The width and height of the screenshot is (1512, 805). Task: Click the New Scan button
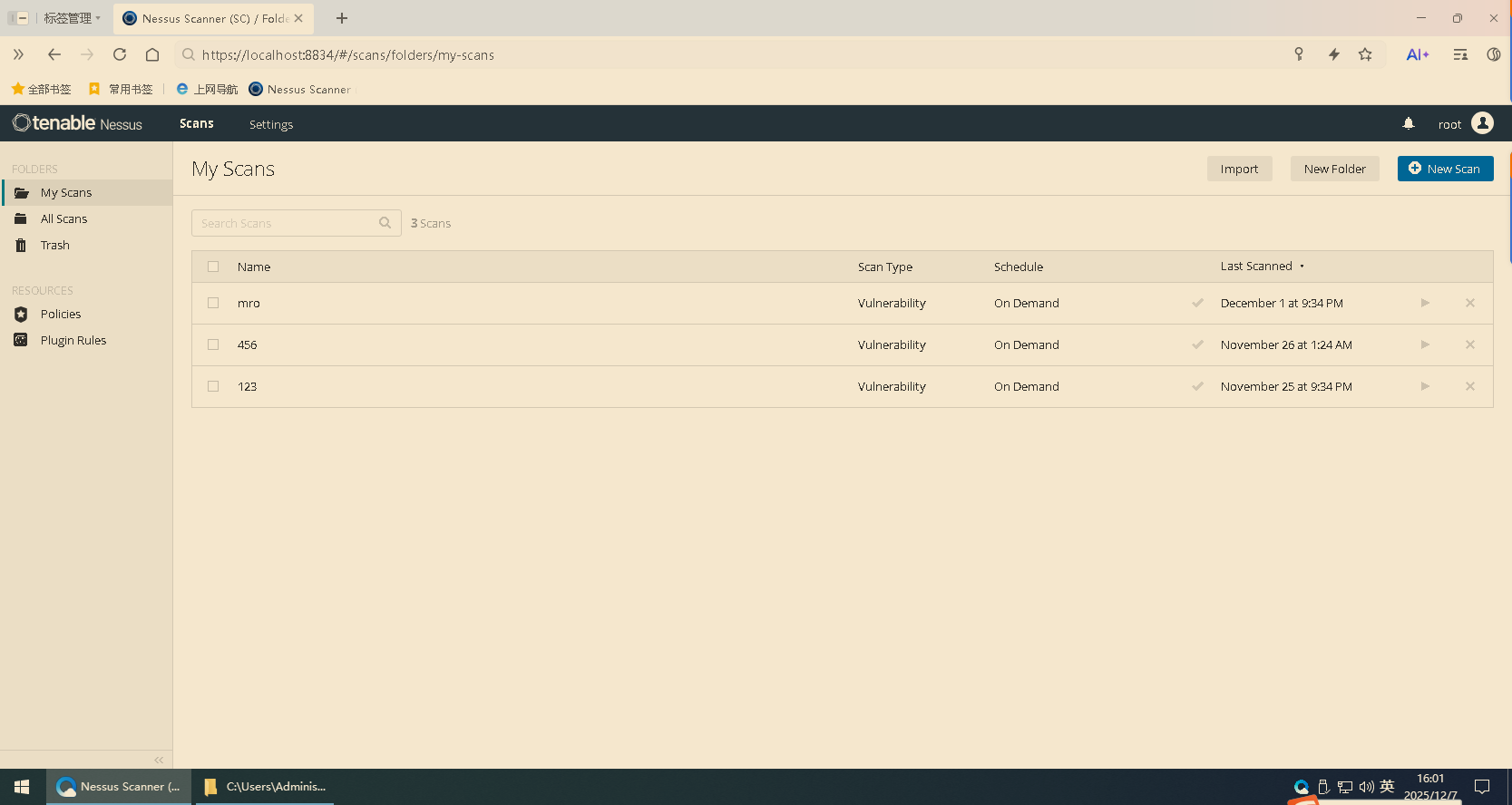(x=1445, y=169)
